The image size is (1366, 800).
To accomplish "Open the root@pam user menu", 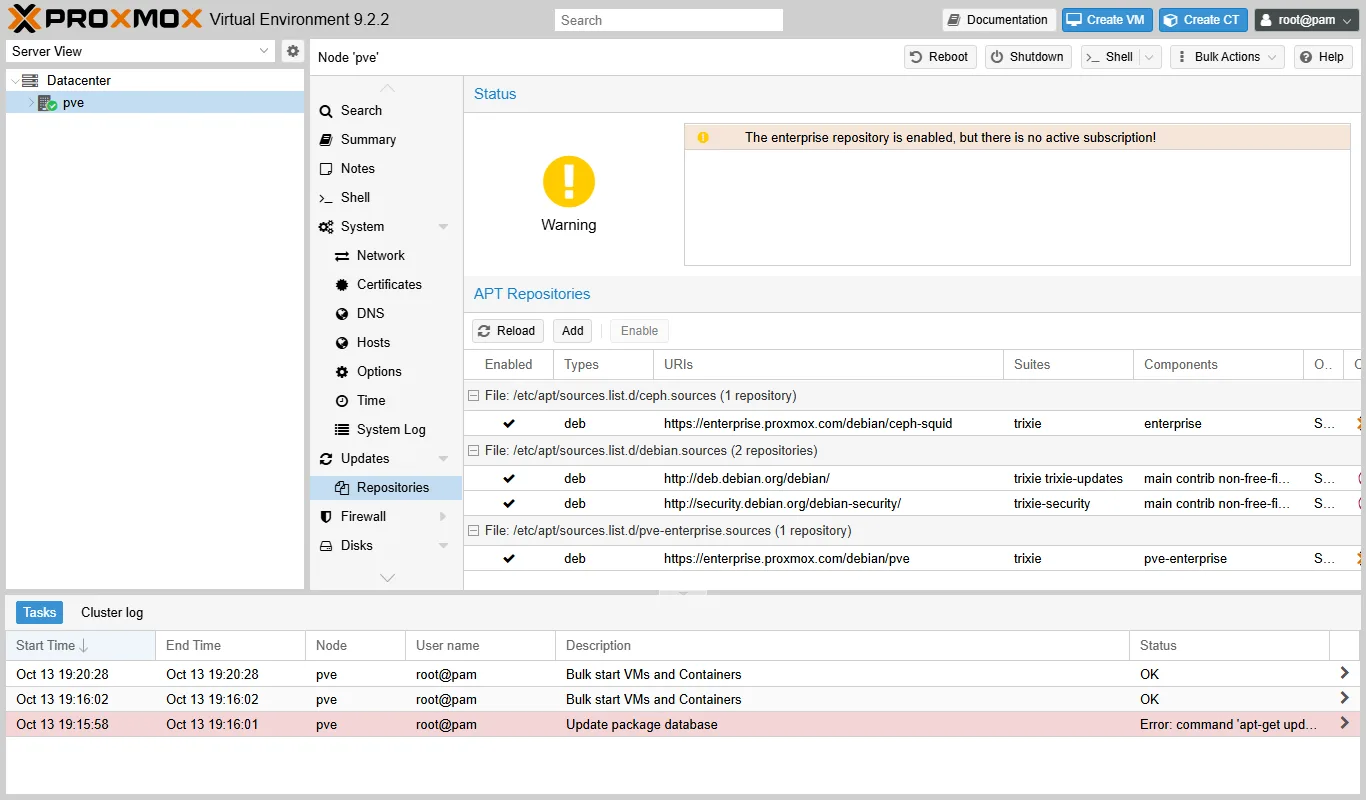I will [1307, 20].
